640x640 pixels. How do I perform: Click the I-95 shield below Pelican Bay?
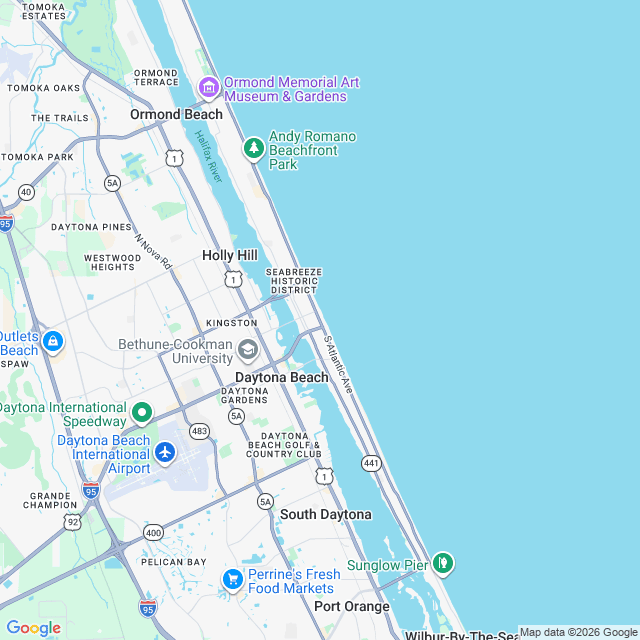pos(148,609)
